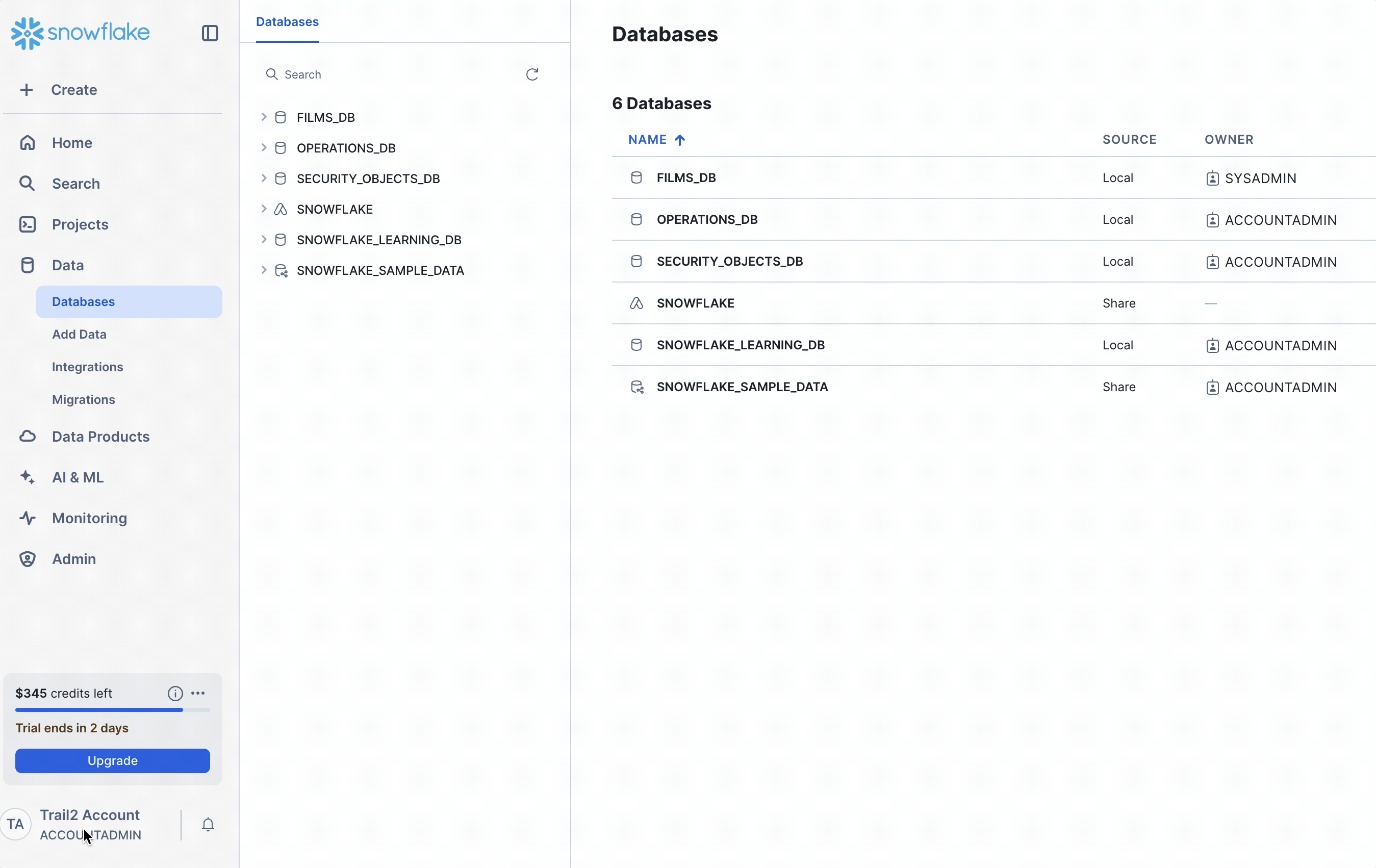This screenshot has height=868, width=1376.
Task: Click the Search magnifier icon in sidebar
Action: tap(28, 184)
